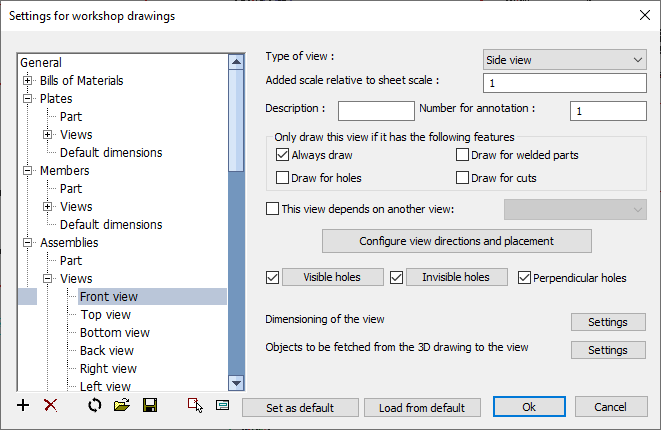Image resolution: width=661 pixels, height=430 pixels.
Task: Expand the Bills of Materials node
Action: pyautogui.click(x=27, y=80)
